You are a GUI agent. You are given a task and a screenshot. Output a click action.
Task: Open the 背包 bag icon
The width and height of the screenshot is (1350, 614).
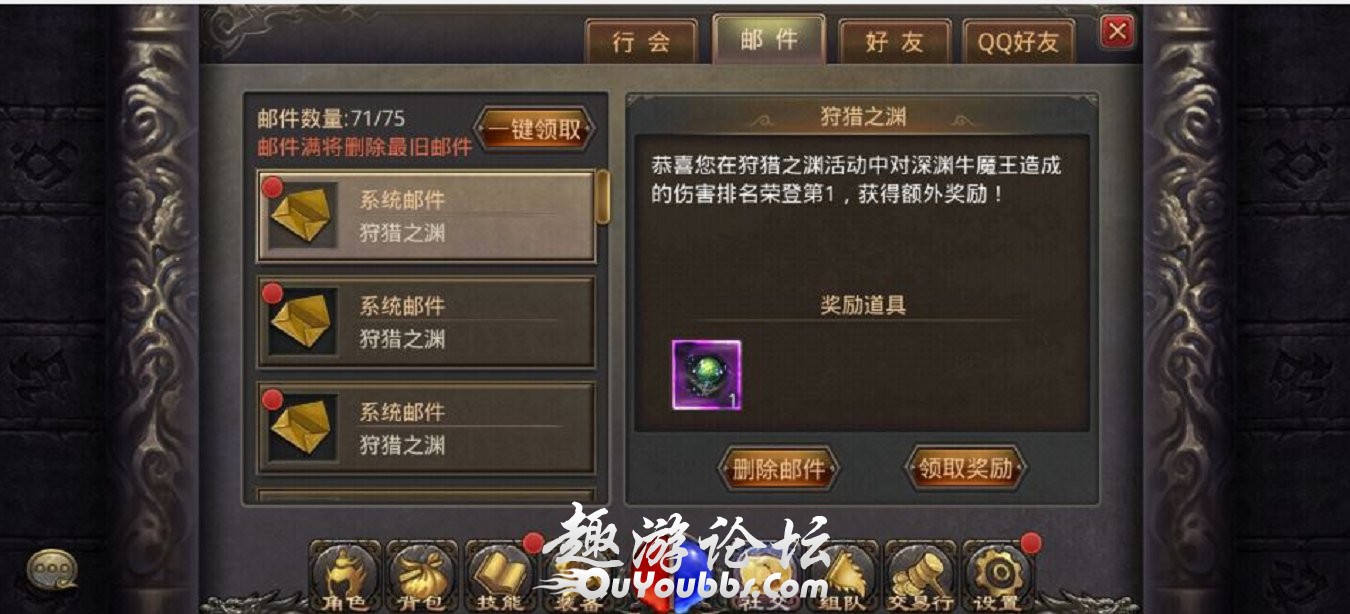tap(422, 578)
